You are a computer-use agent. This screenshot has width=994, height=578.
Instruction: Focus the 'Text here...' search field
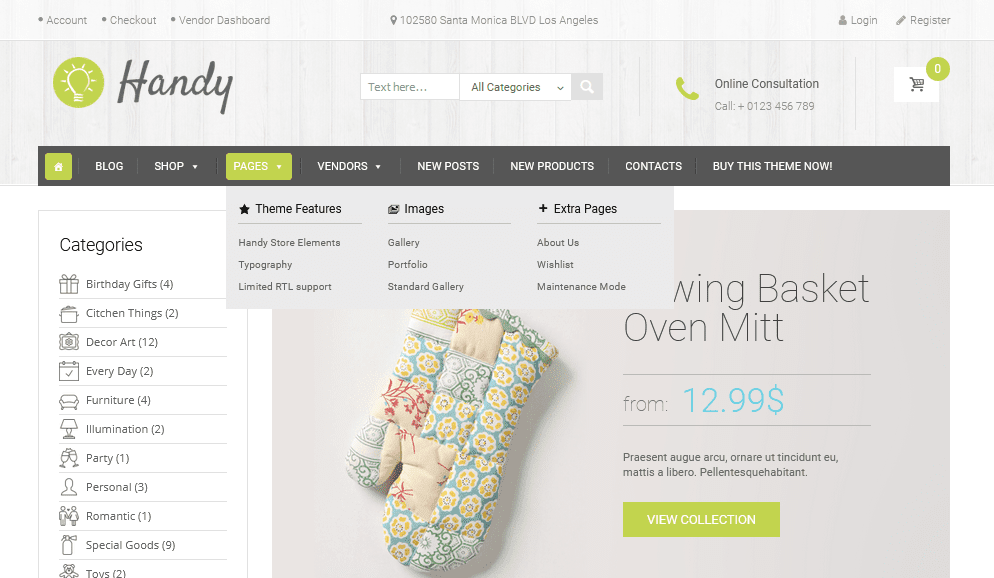(410, 87)
